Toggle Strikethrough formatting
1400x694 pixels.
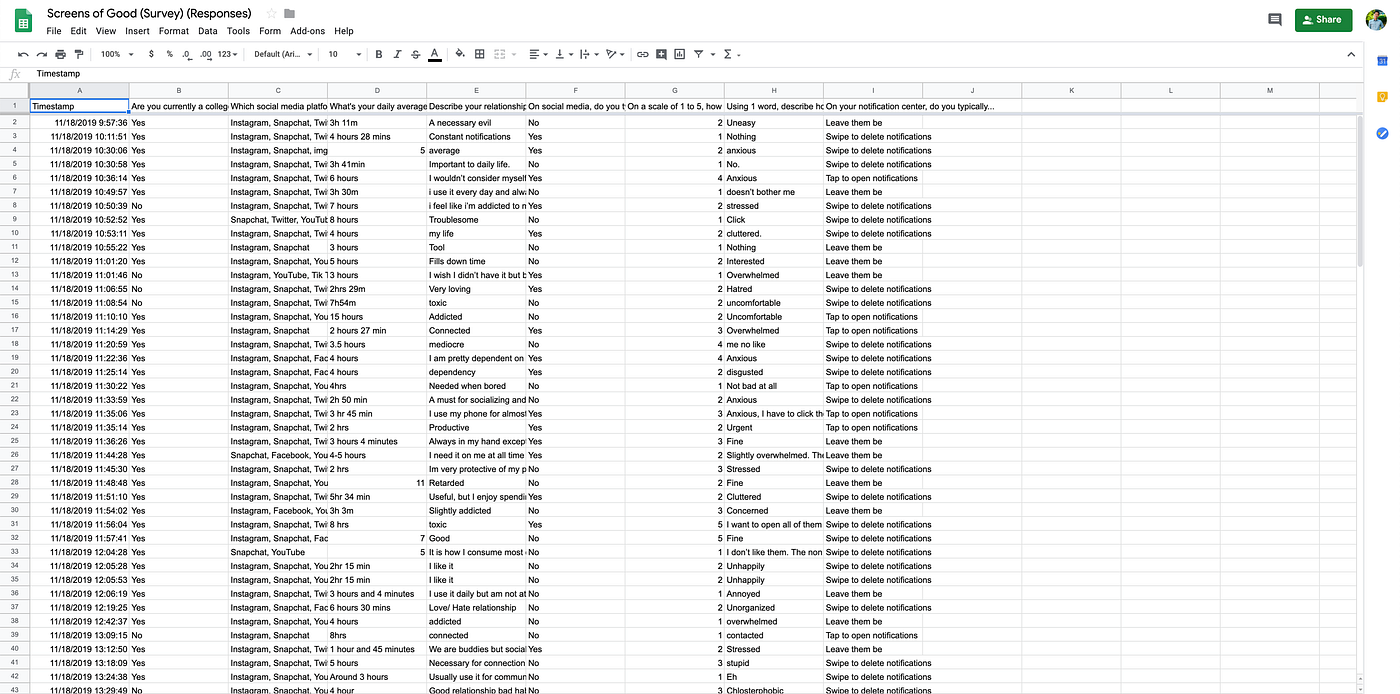415,54
